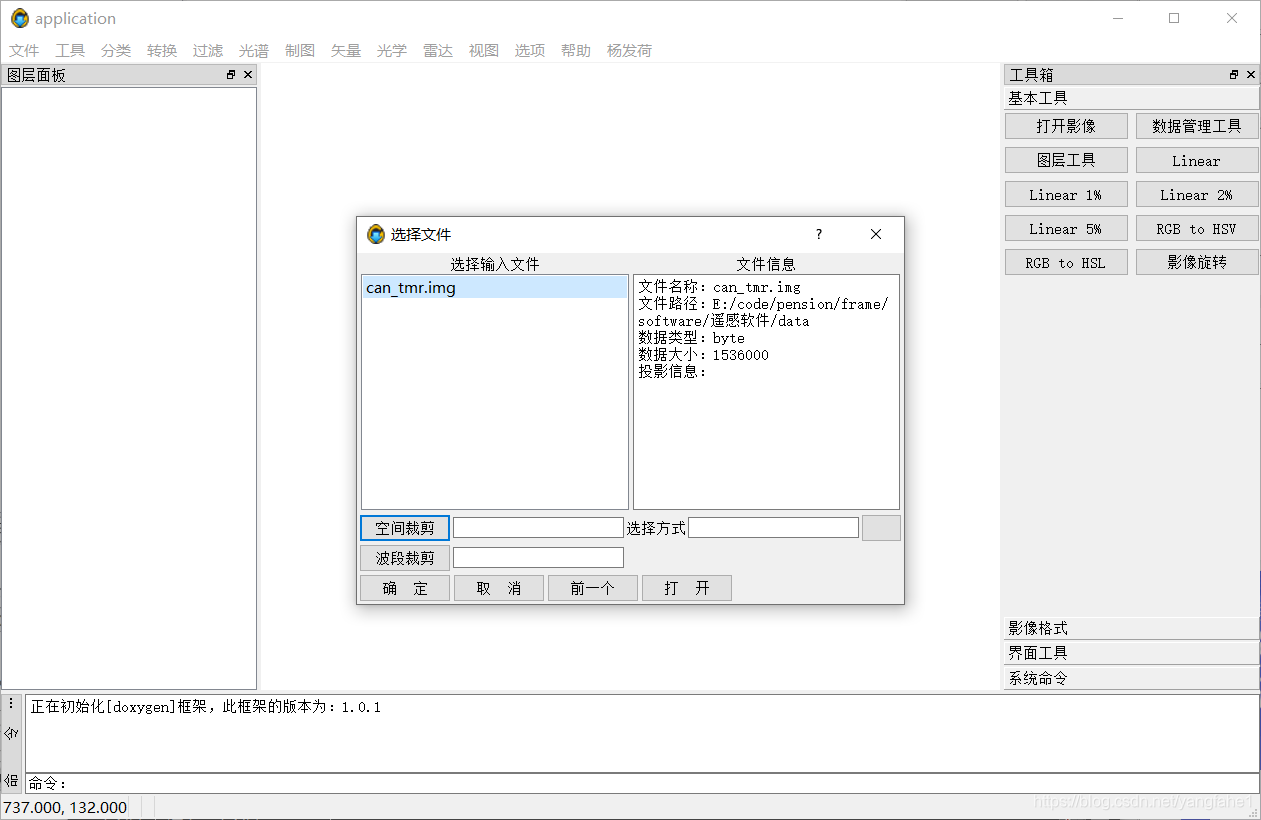
Task: Click the 空间裁剪 text field
Action: 538,528
